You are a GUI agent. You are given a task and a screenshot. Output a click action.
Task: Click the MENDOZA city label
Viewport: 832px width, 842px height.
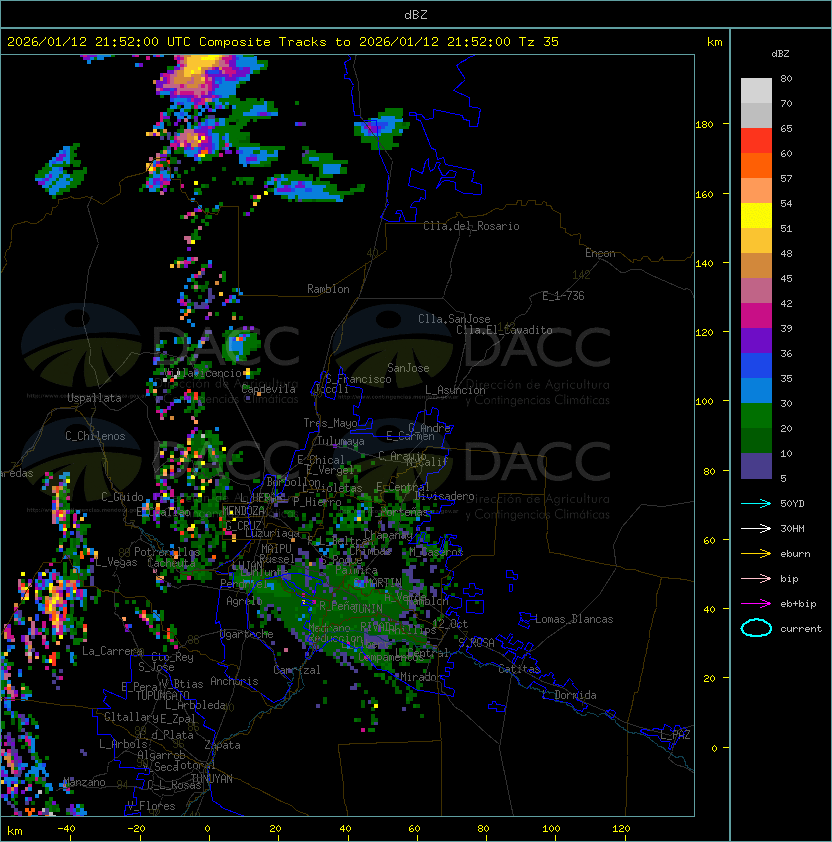point(243,511)
